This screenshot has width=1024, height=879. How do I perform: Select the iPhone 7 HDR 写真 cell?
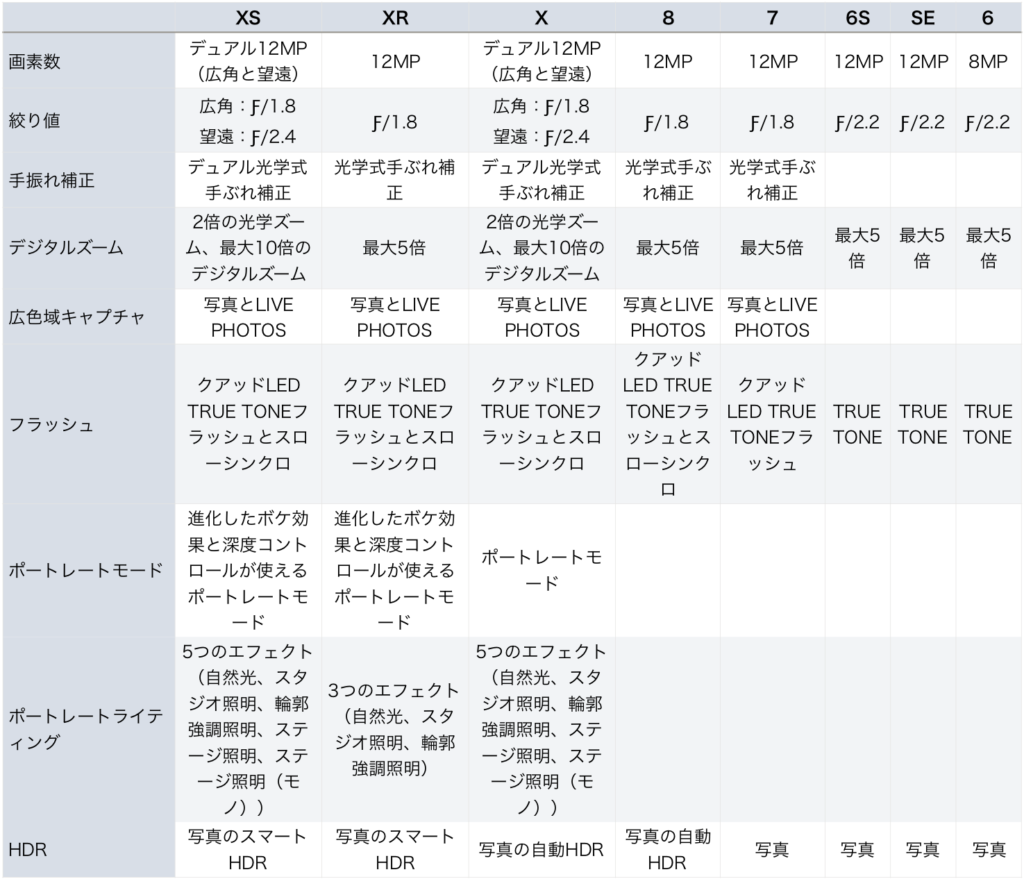(x=772, y=850)
